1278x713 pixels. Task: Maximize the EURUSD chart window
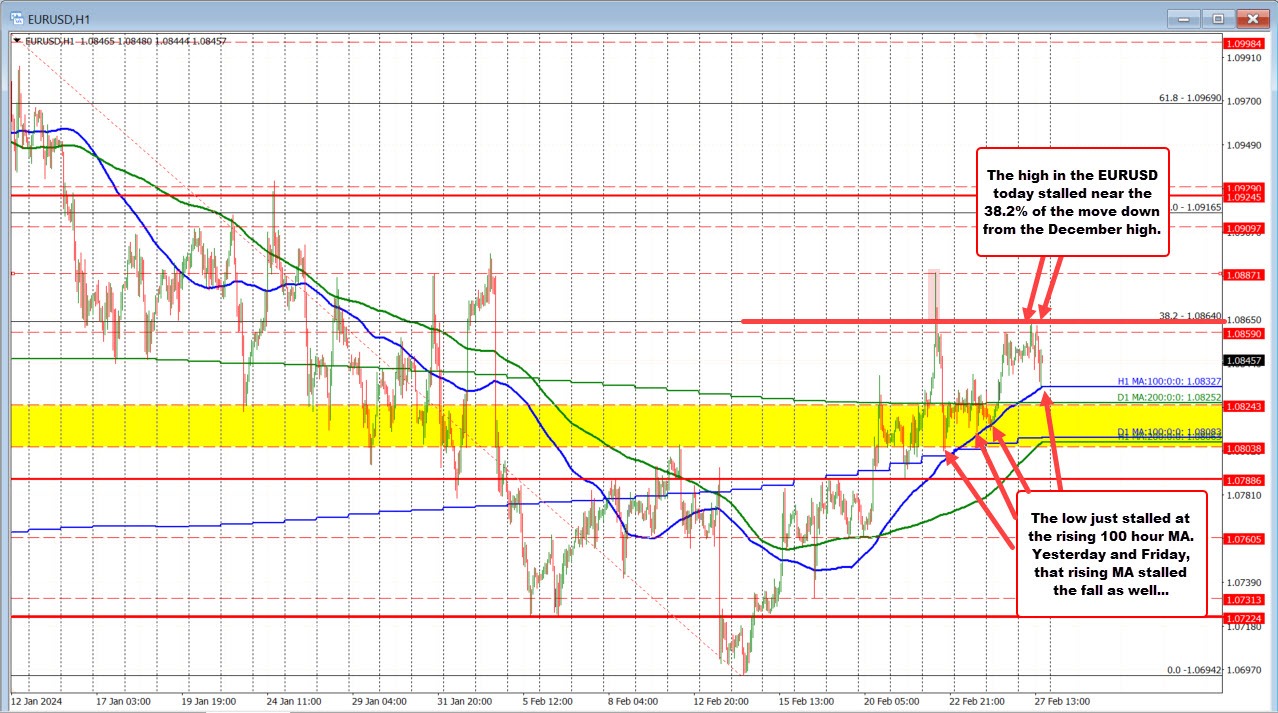(1218, 18)
